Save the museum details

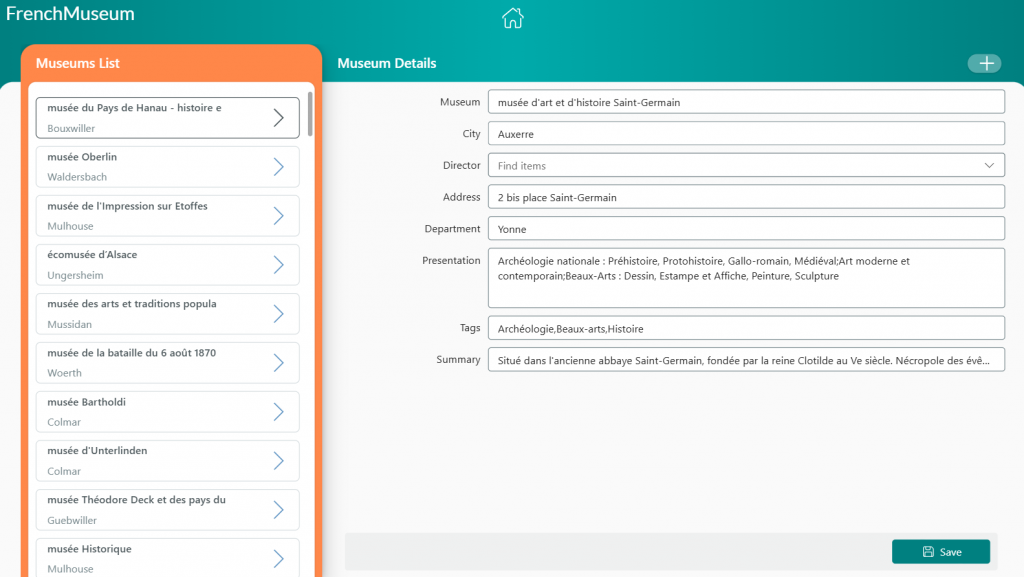940,552
